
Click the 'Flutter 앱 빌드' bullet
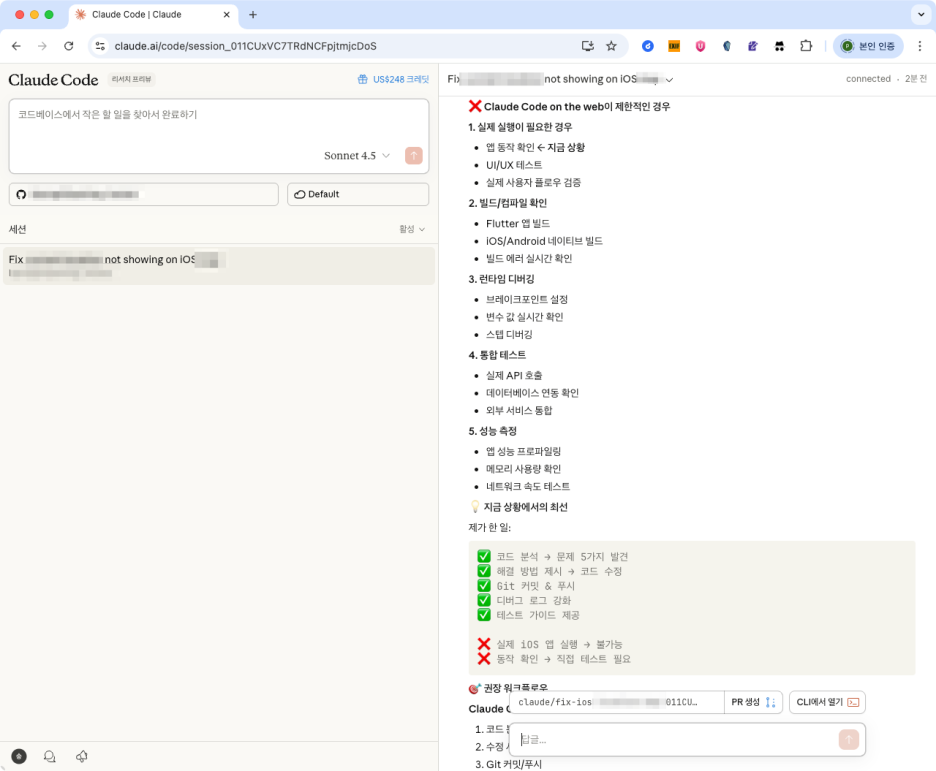click(x=518, y=223)
